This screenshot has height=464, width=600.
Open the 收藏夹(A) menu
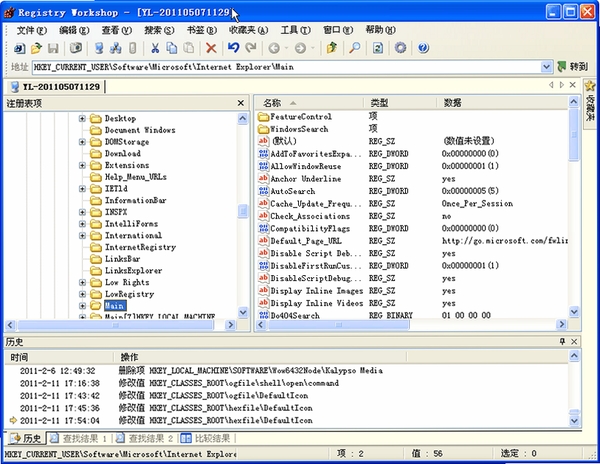[249, 30]
